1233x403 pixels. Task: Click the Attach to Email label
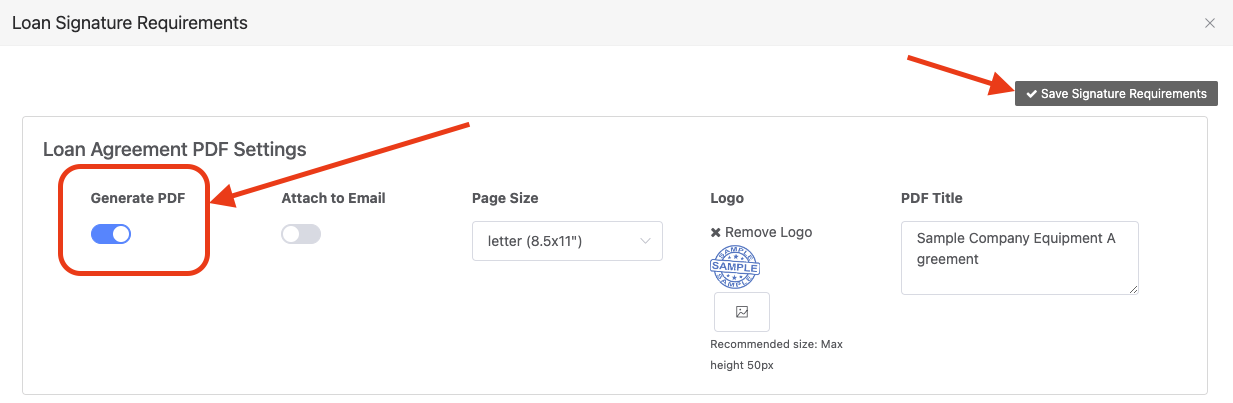pos(333,198)
